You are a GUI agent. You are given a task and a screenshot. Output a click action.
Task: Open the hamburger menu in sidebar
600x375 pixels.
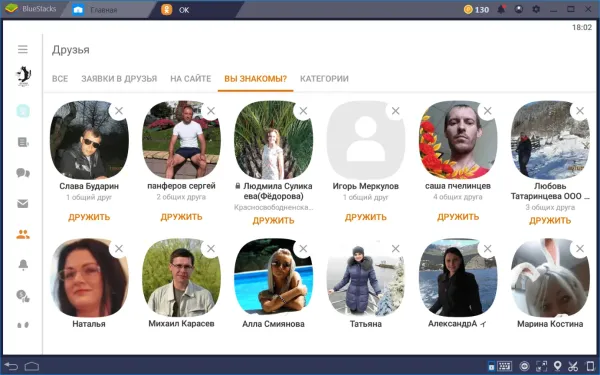(23, 49)
